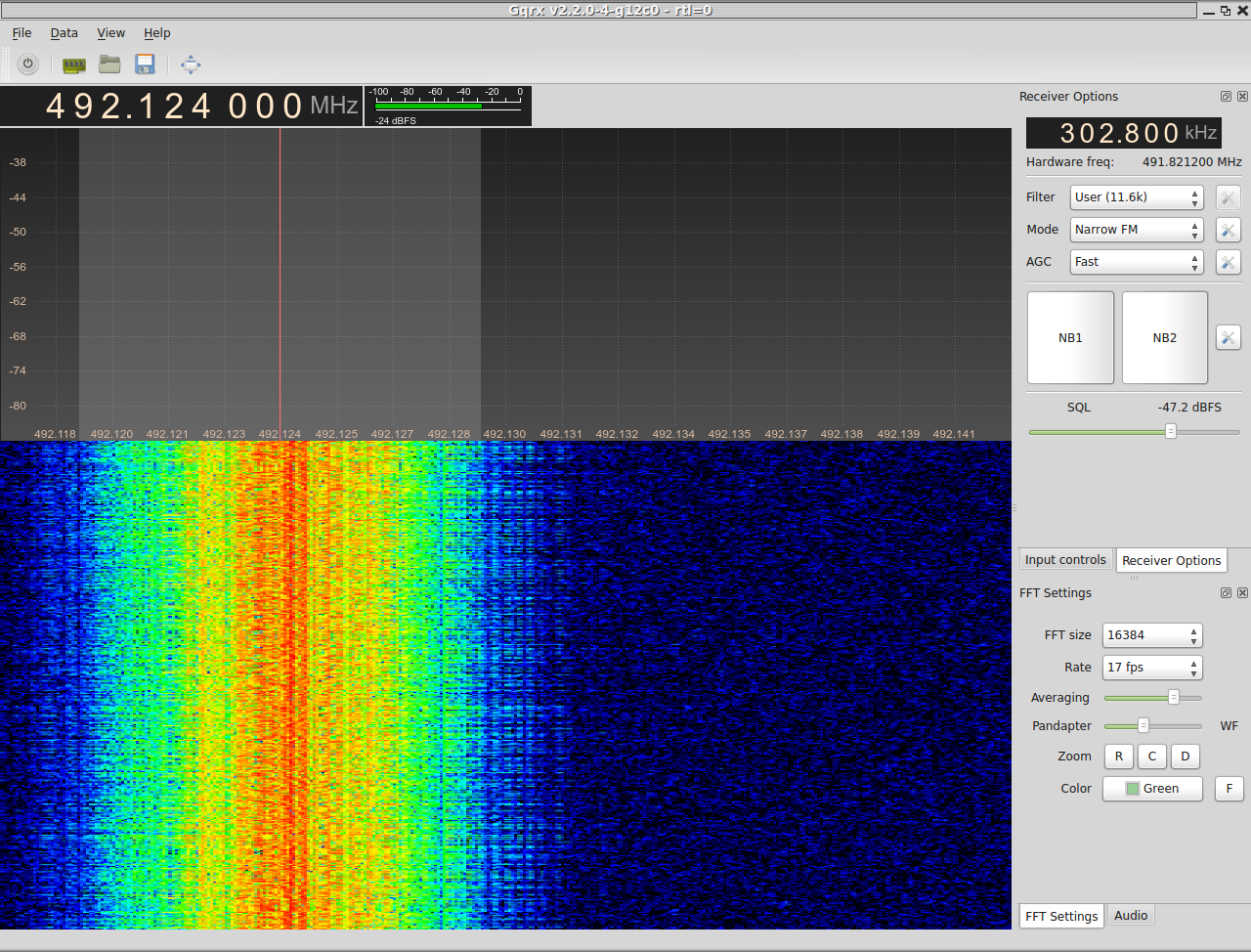Switch to the Input controls tab
Image resolution: width=1251 pixels, height=952 pixels.
click(1065, 560)
